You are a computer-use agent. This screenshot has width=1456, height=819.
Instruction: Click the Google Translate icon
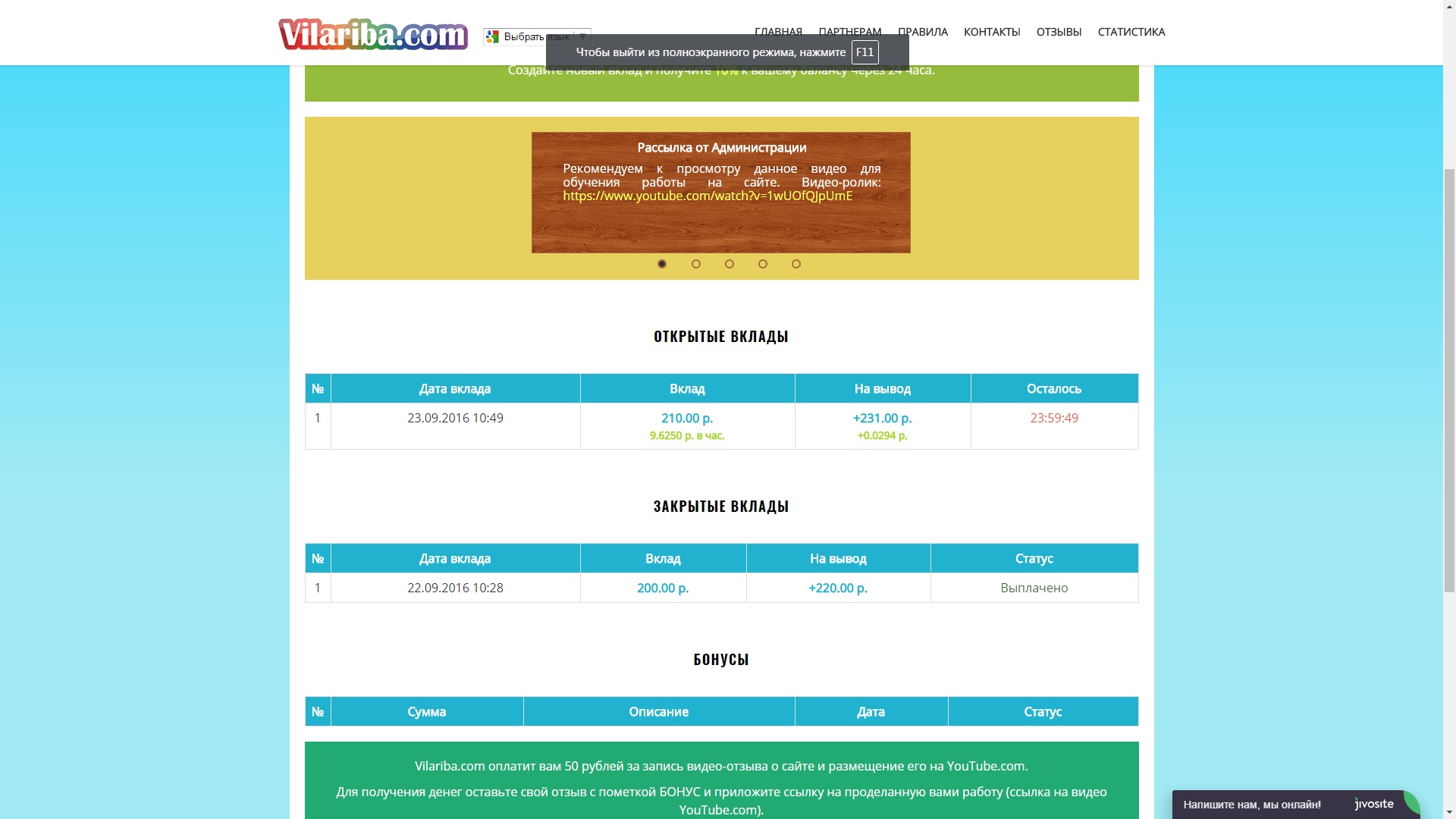(492, 36)
